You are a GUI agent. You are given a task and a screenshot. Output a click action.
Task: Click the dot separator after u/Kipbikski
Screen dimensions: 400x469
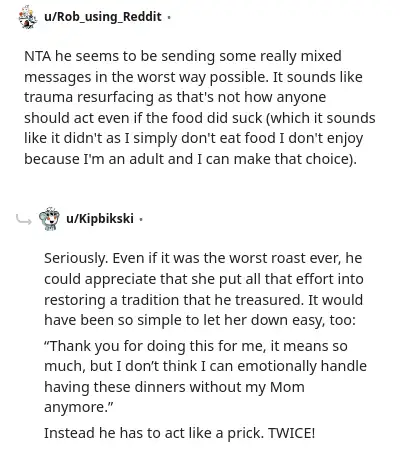[x=141, y=219]
